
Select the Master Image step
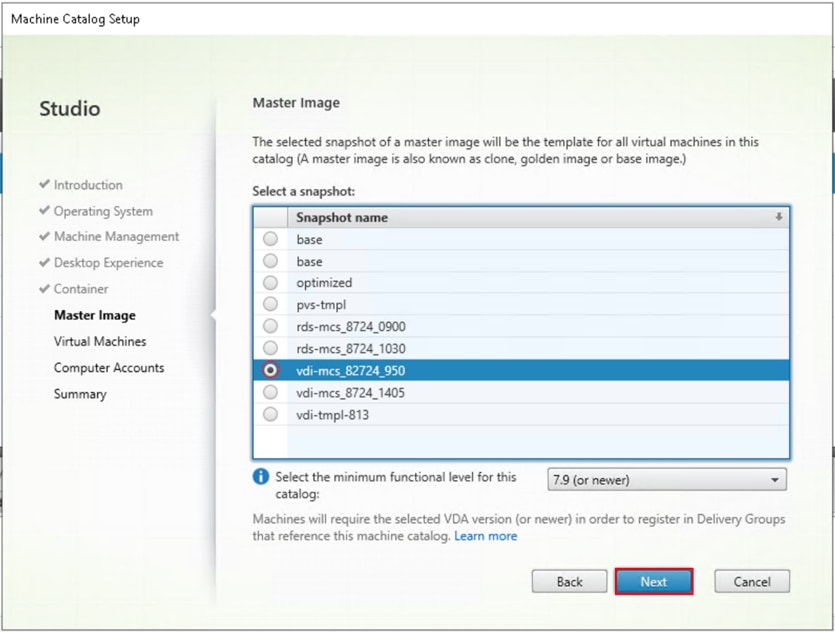click(x=95, y=315)
